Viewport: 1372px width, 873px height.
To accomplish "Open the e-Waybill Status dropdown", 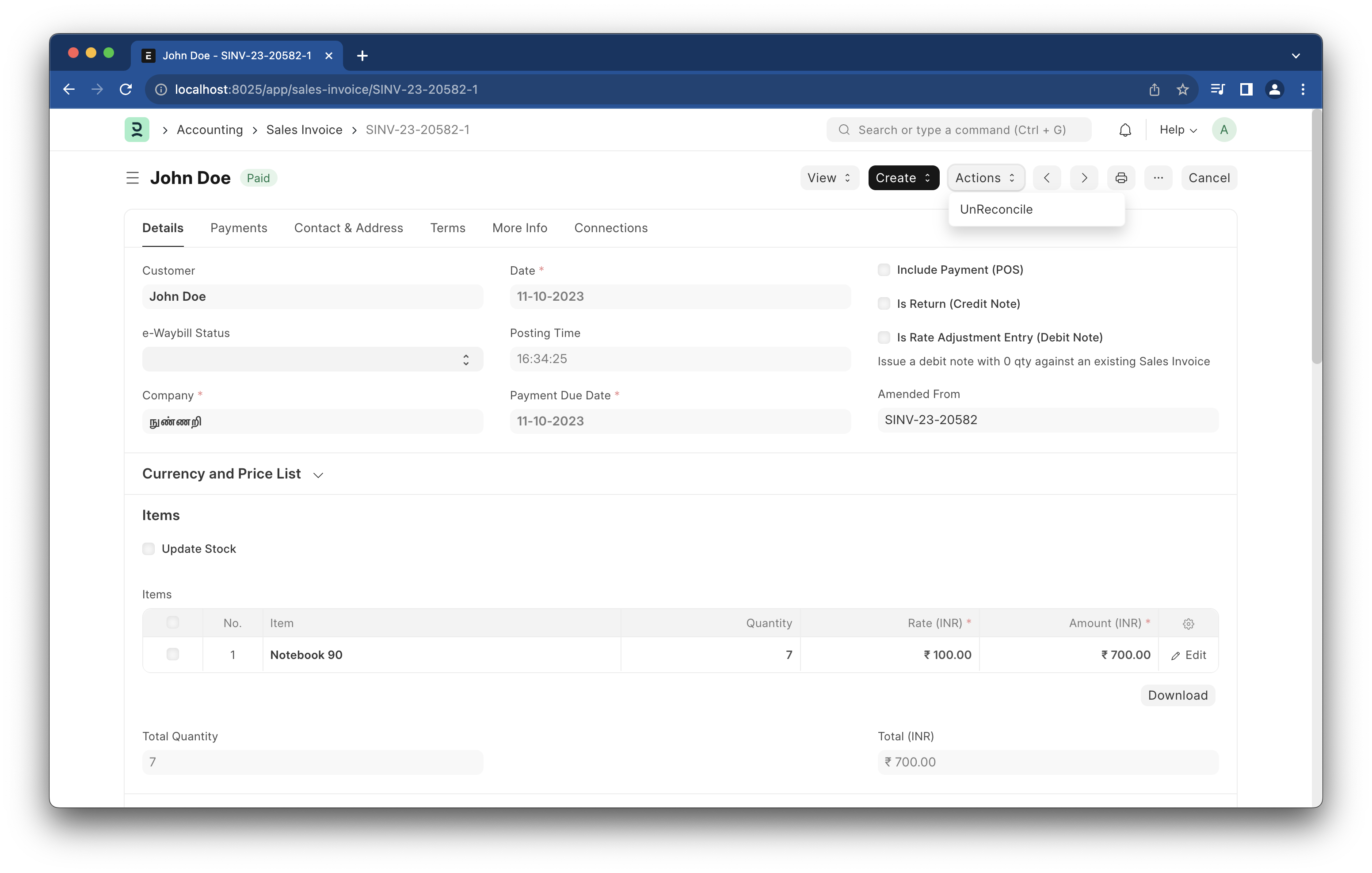I will [312, 359].
